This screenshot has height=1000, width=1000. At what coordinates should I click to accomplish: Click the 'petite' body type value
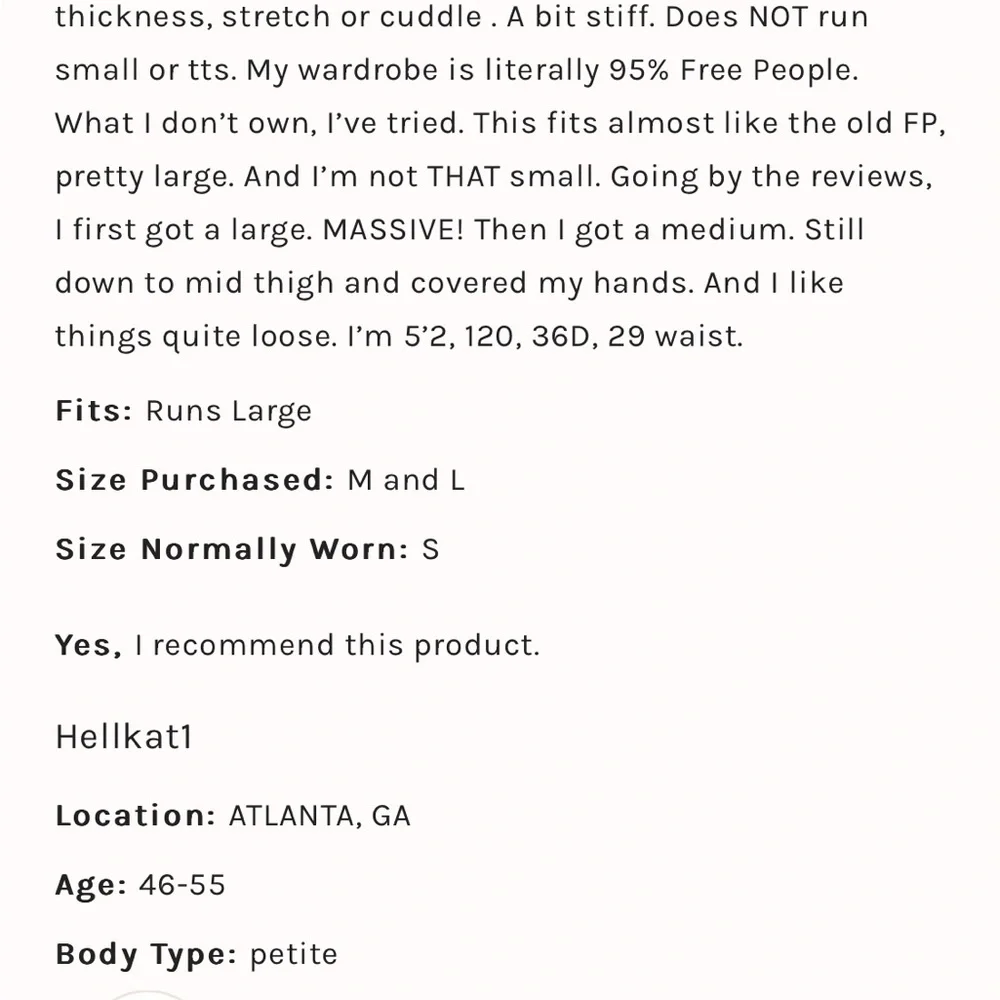293,955
